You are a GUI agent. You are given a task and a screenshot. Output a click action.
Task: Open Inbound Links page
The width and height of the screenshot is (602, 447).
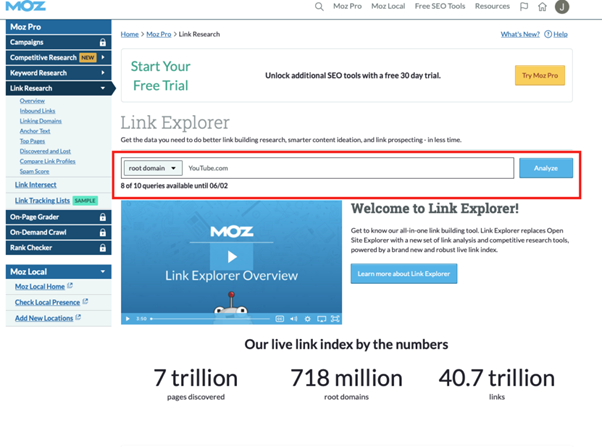[37, 111]
